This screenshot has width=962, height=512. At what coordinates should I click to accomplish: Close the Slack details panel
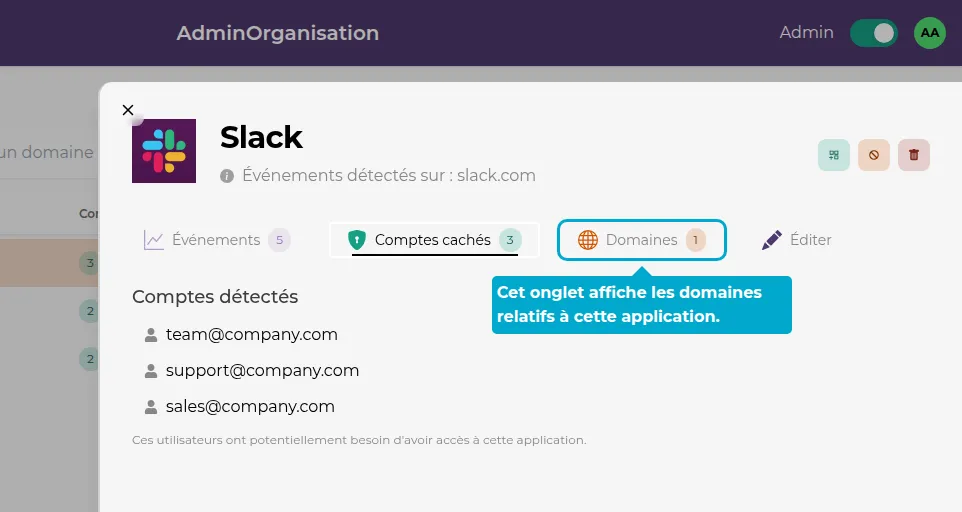point(128,110)
